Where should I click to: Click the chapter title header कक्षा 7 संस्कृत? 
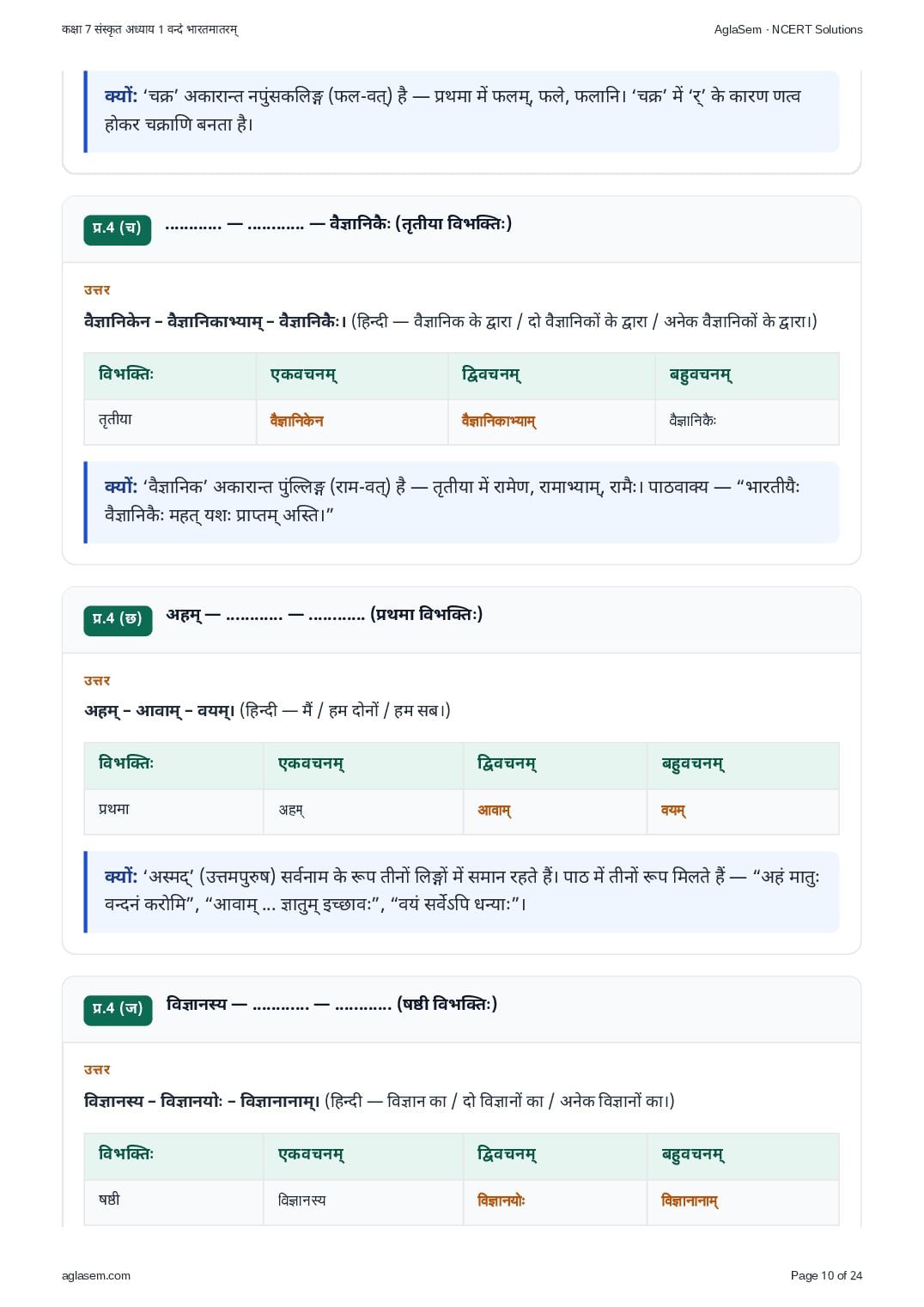[150, 29]
